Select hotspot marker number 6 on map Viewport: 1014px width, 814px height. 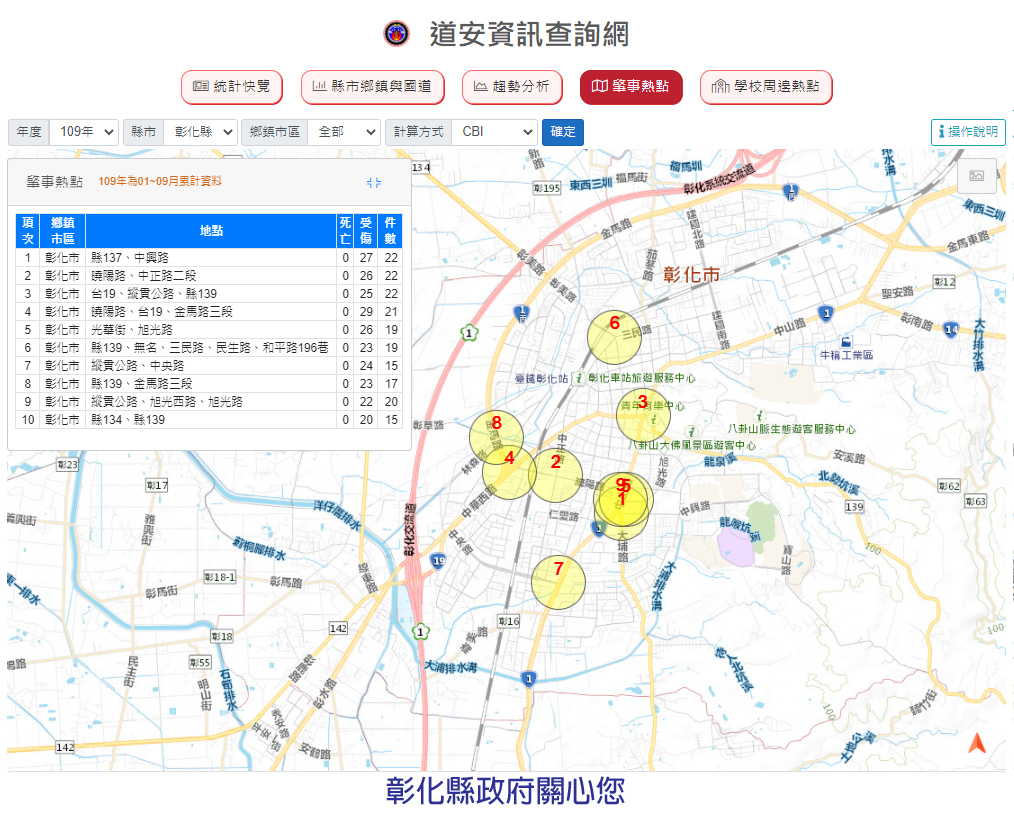tap(613, 337)
